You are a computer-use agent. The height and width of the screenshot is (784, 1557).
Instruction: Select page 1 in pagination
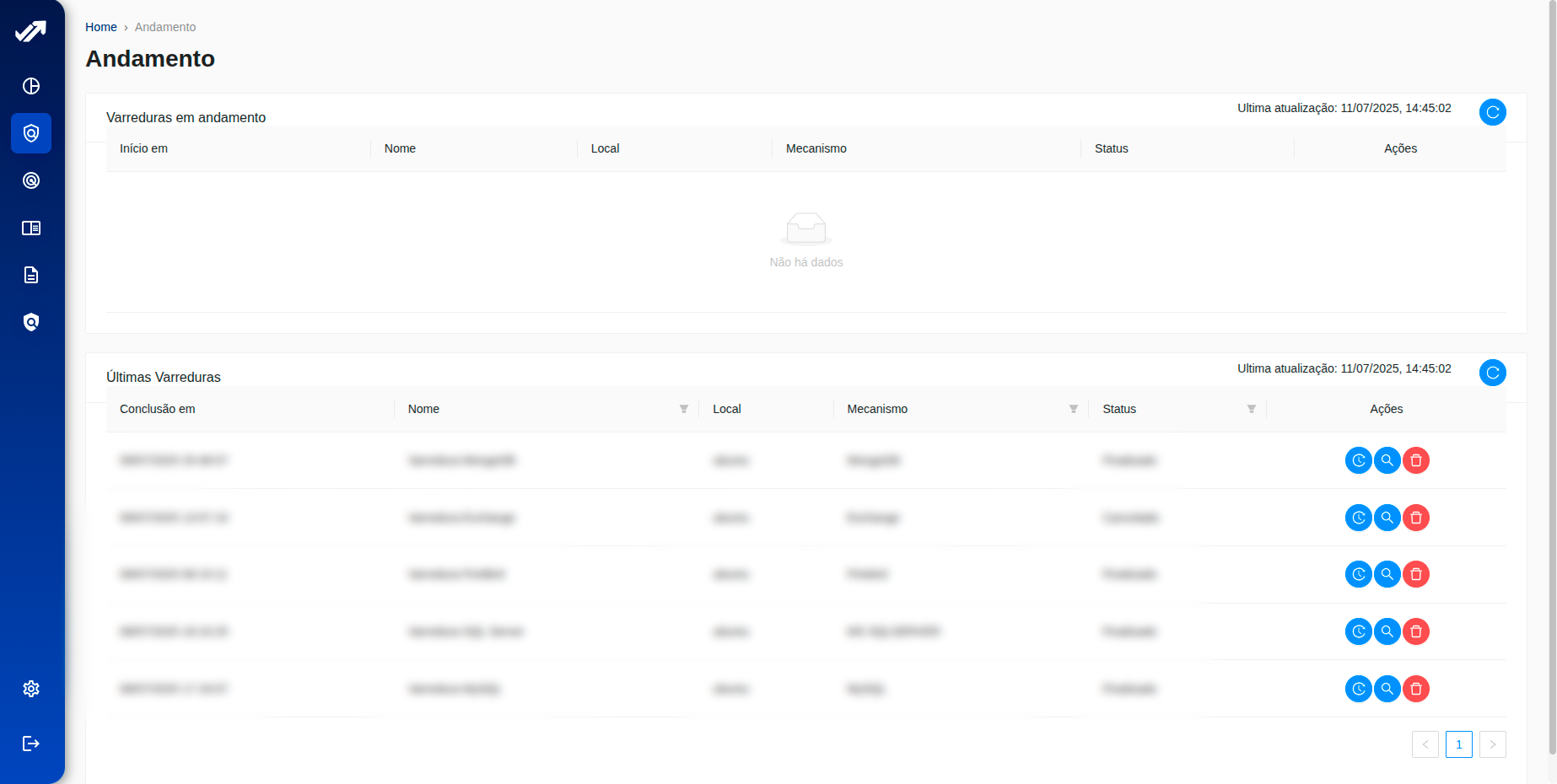point(1458,744)
